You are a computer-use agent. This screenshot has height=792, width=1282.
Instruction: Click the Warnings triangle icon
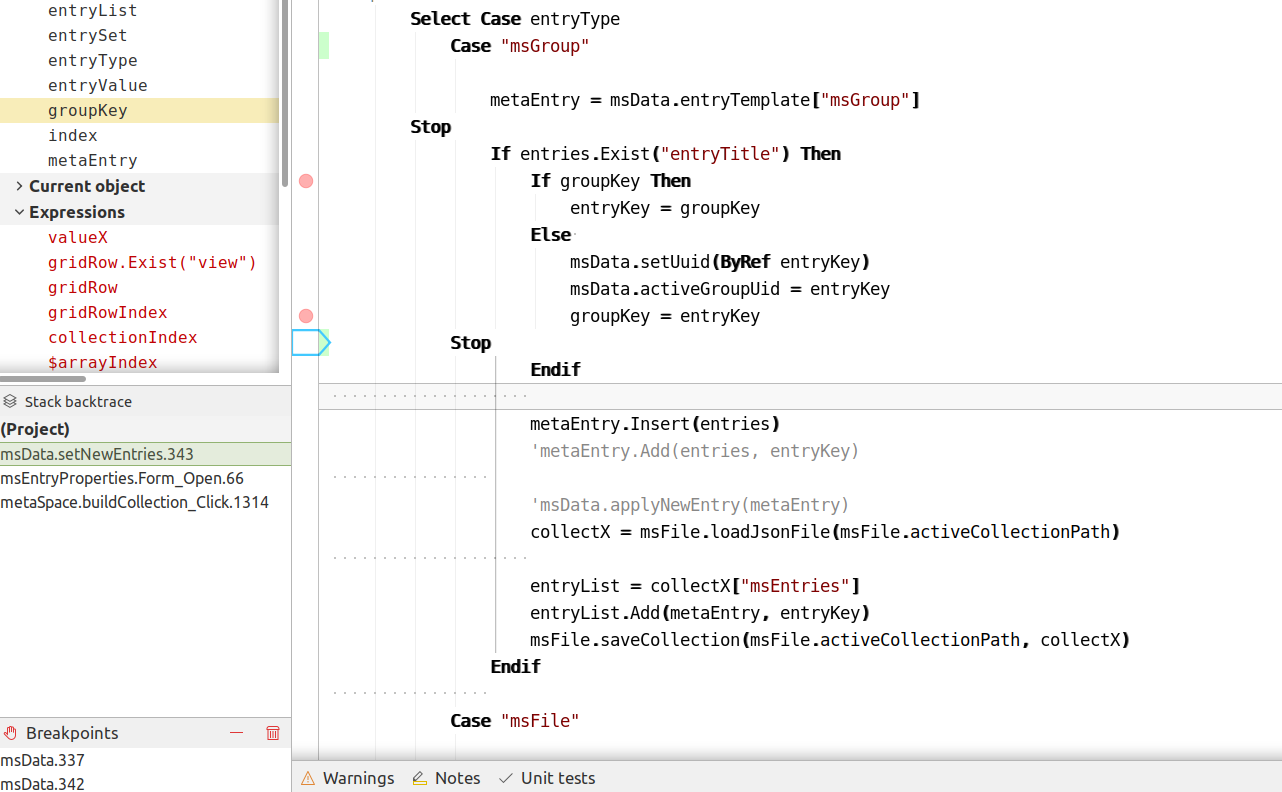308,778
